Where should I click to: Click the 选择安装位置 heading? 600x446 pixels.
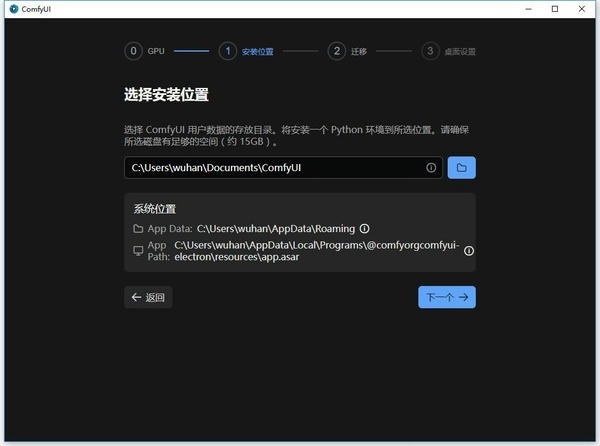point(166,94)
